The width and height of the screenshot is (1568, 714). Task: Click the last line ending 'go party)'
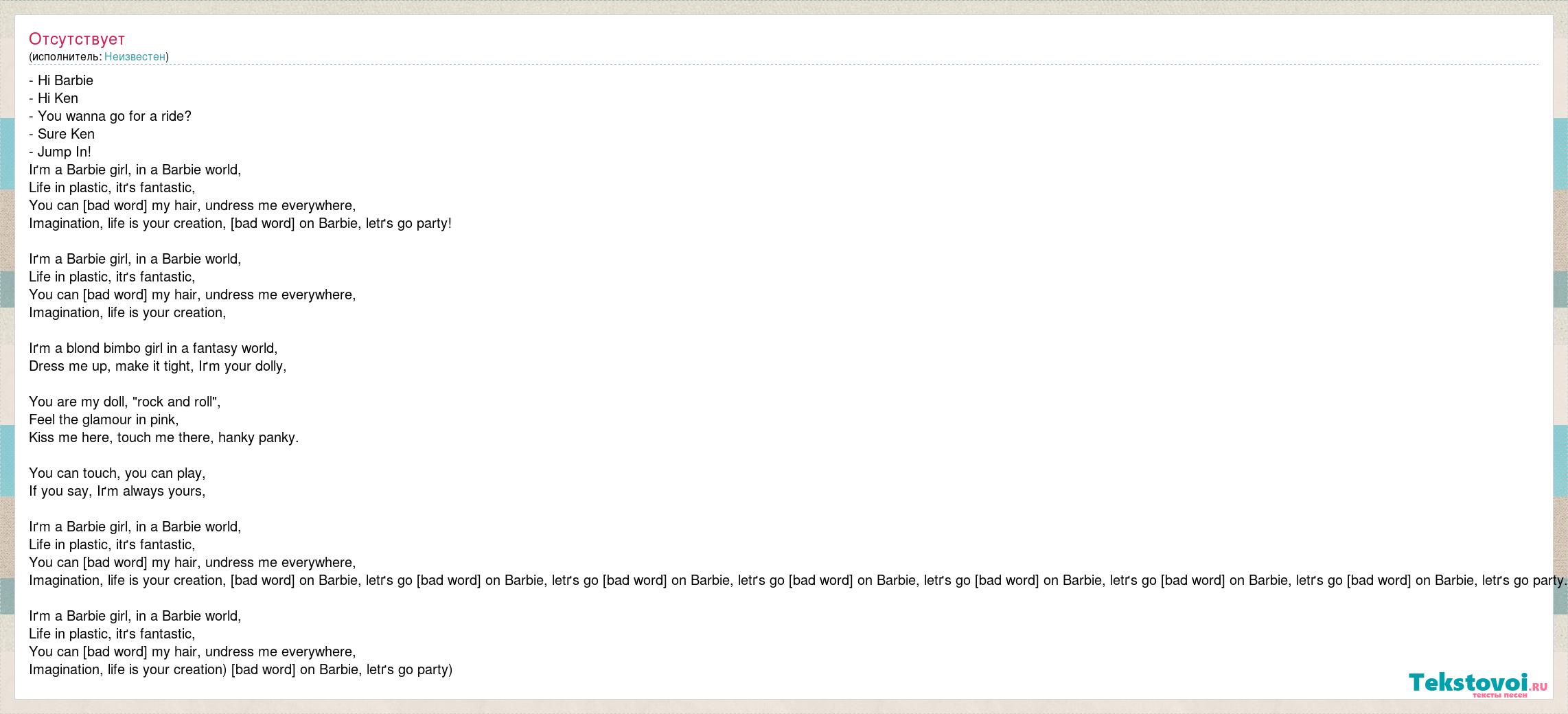tap(240, 669)
